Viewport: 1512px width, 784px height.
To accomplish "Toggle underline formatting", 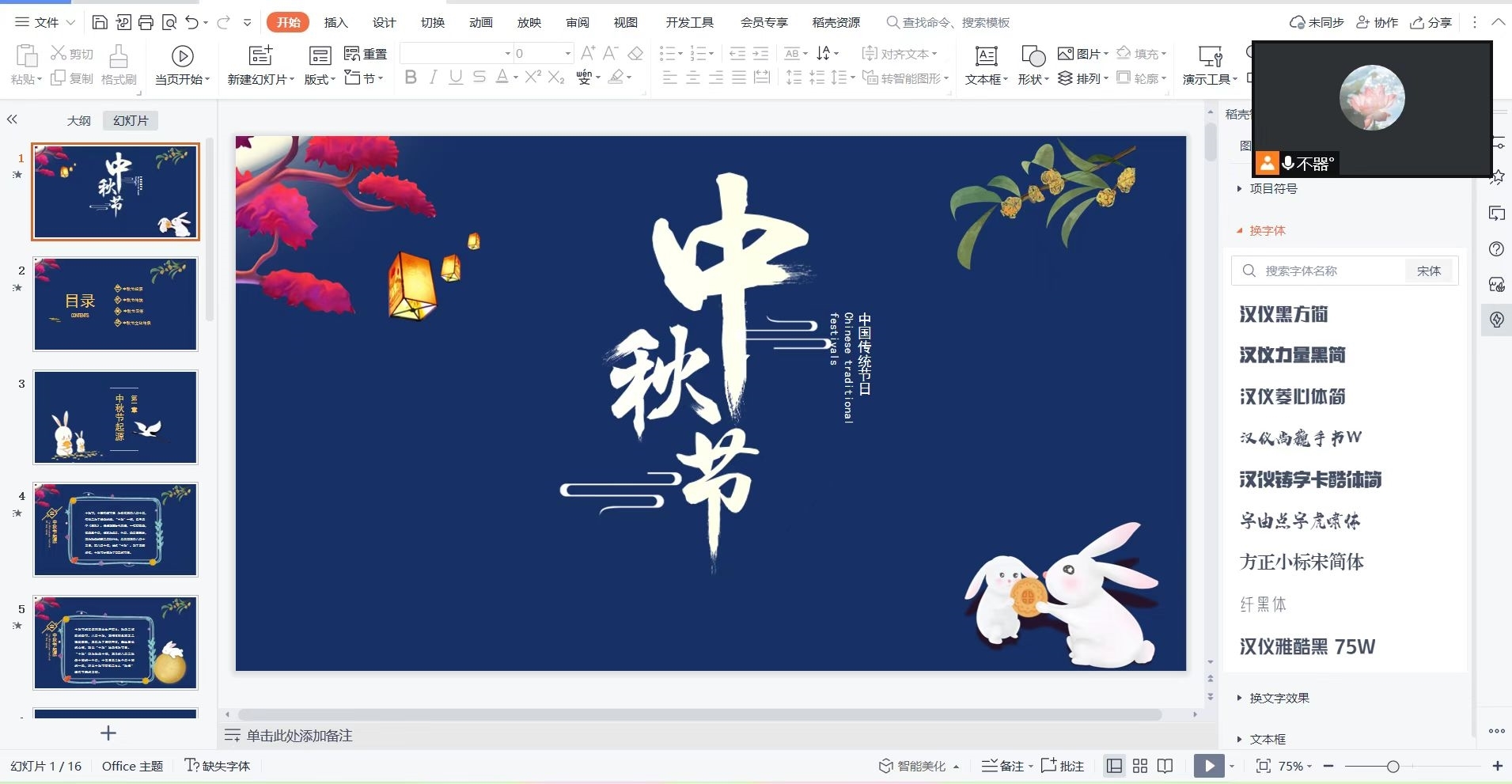I will point(454,77).
